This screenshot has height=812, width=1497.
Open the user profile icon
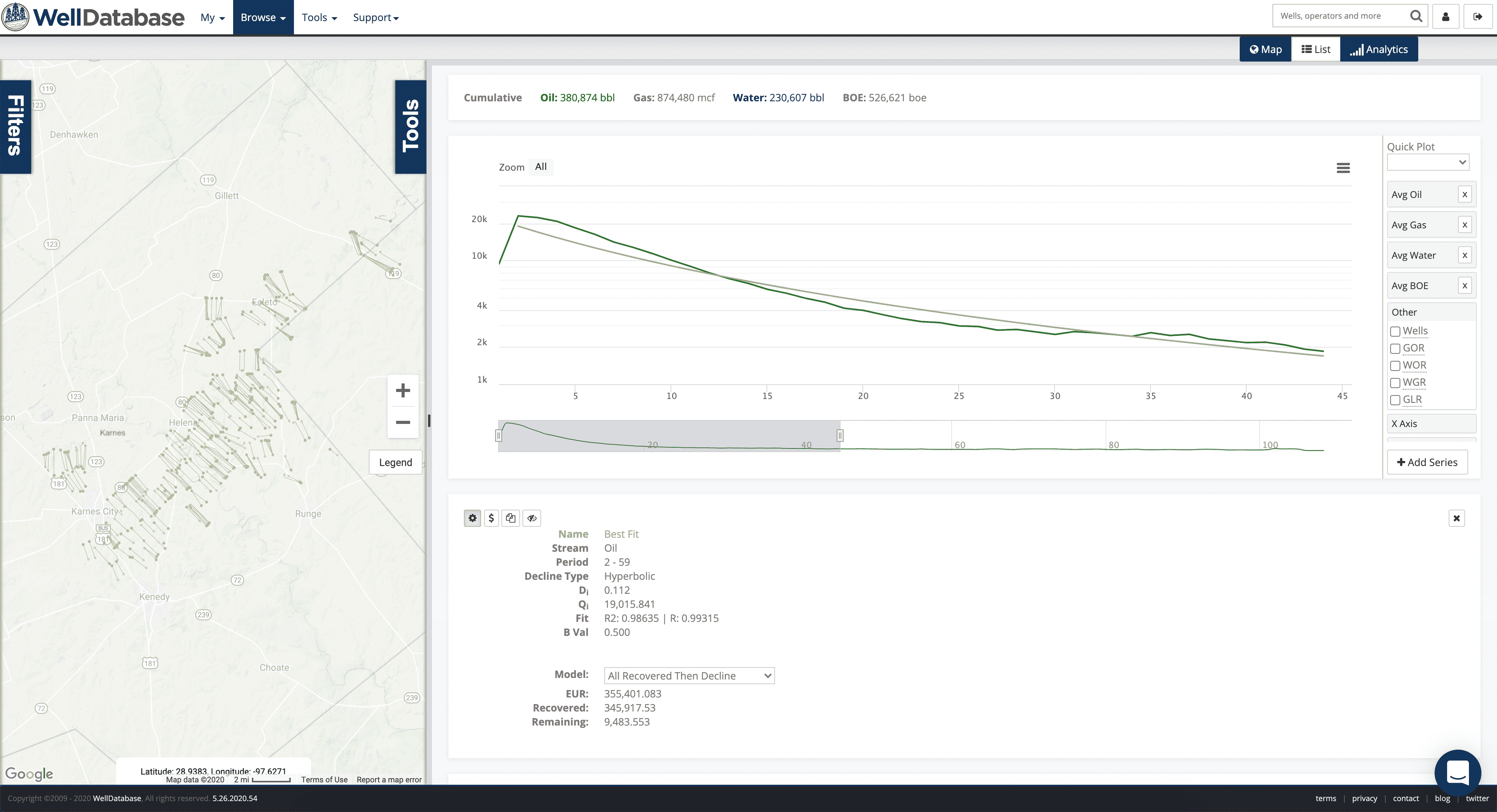click(1445, 16)
